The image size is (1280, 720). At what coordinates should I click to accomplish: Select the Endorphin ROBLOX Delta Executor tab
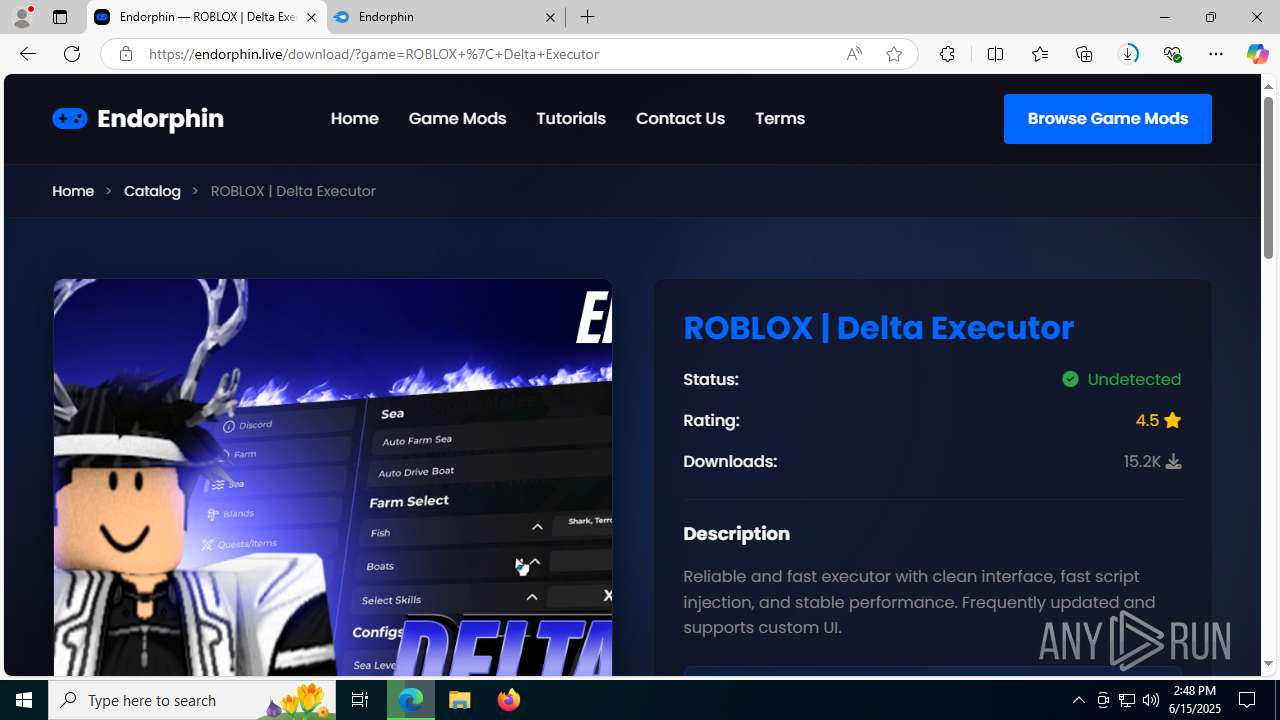pyautogui.click(x=206, y=17)
